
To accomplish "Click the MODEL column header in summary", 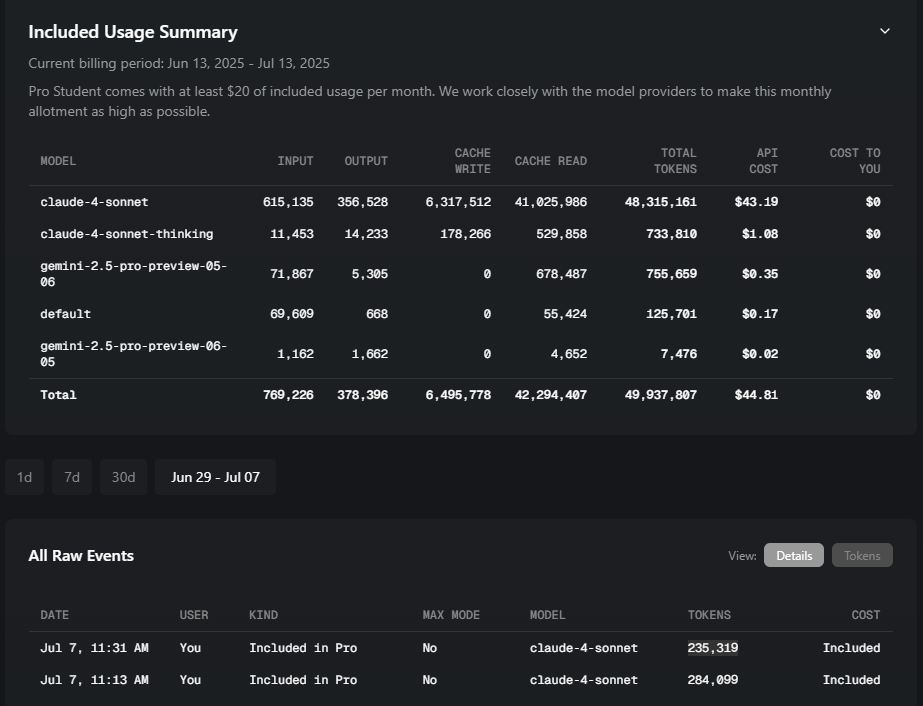I will click(x=58, y=161).
